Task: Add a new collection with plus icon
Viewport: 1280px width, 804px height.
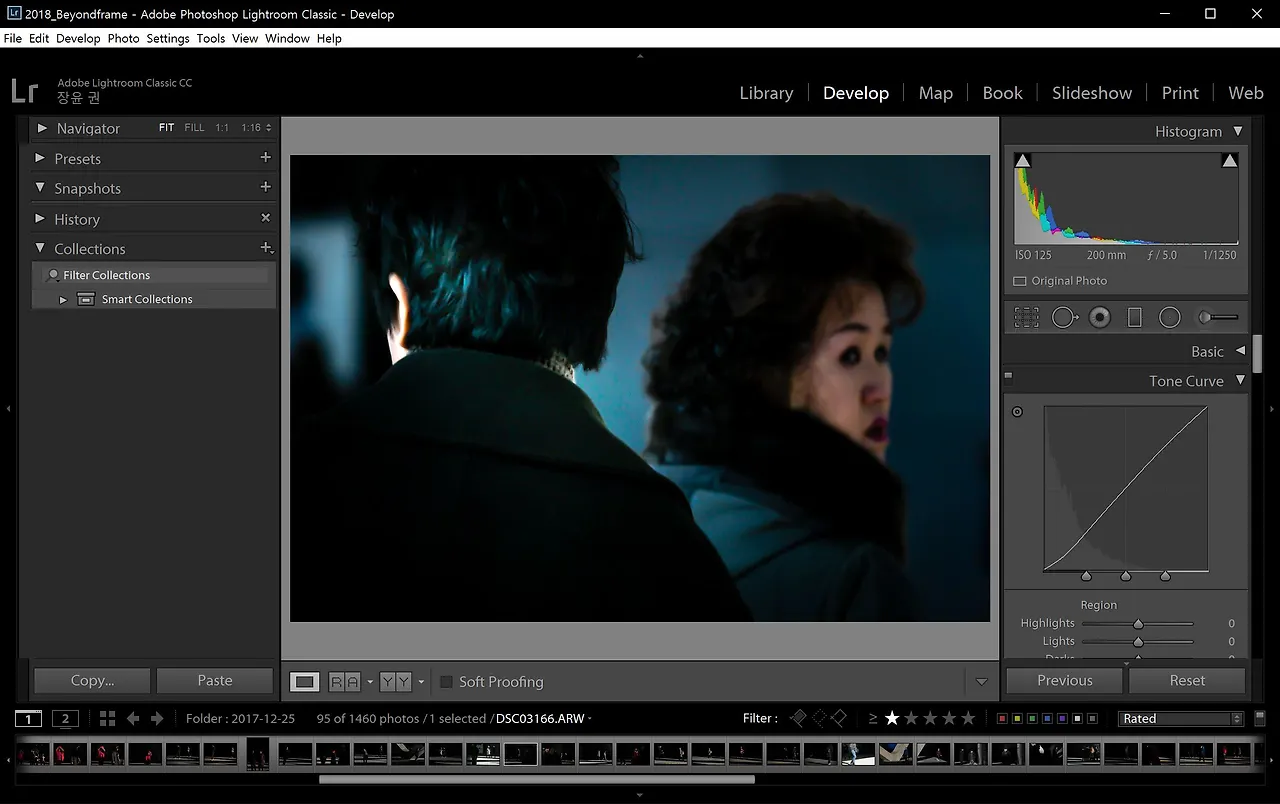Action: coord(266,248)
